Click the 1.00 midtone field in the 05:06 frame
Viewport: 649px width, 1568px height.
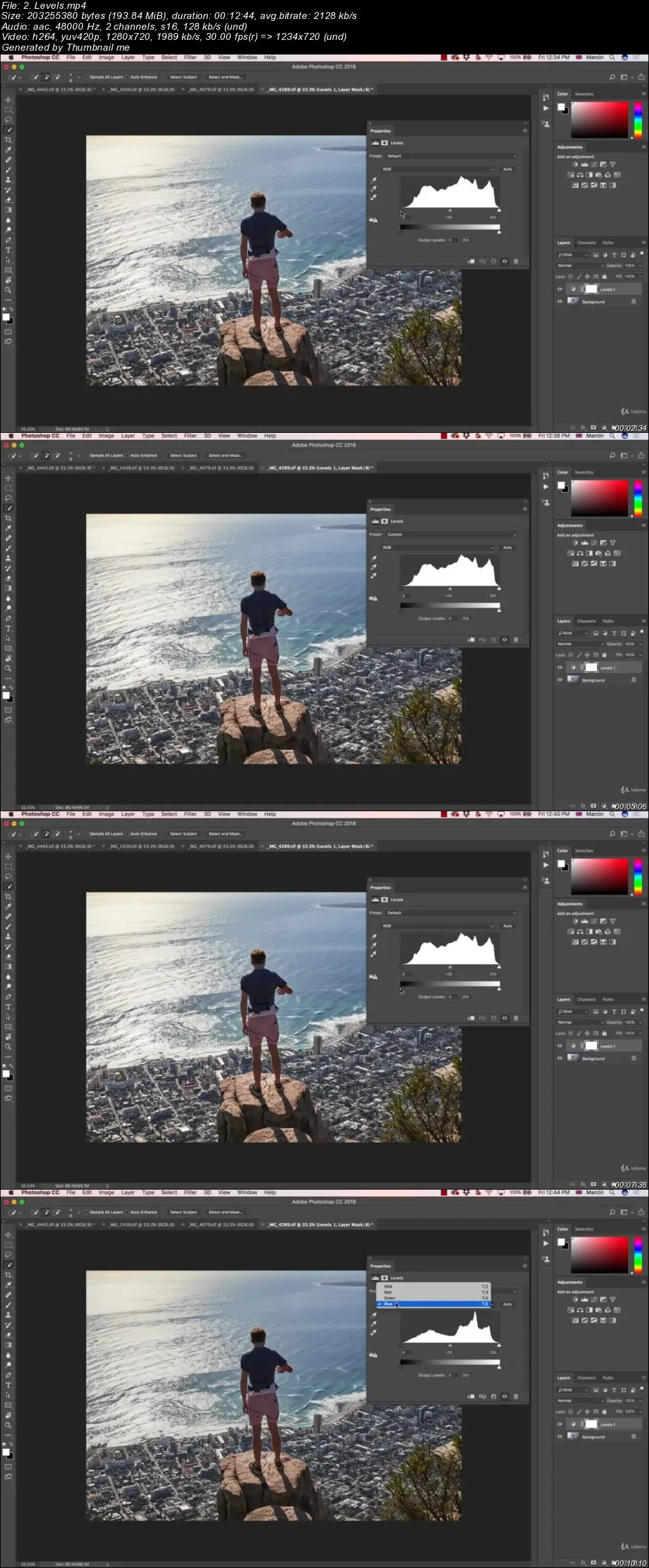pyautogui.click(x=449, y=596)
